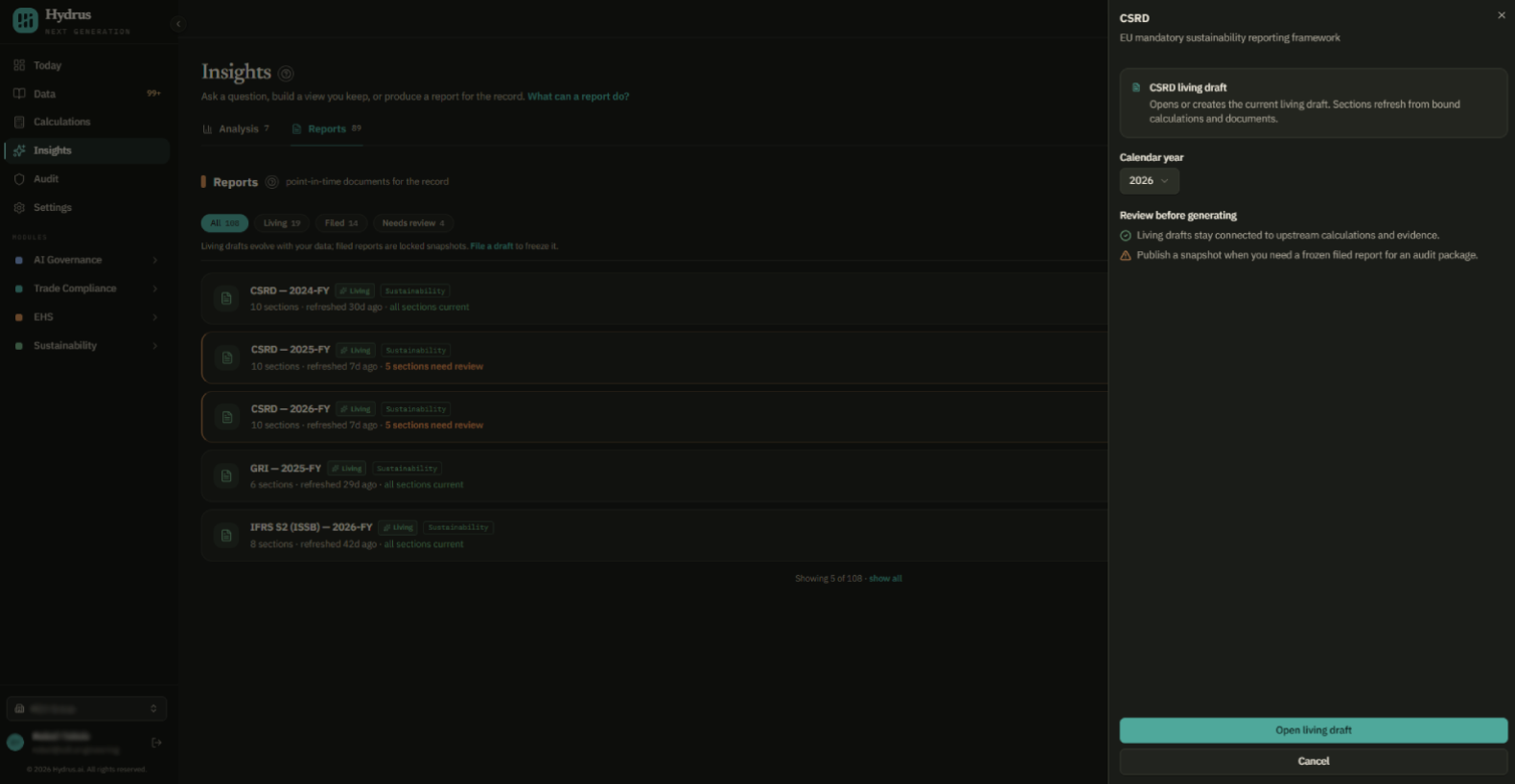
Task: Click the document icon of the CSRD — 2025-FY report
Action: [227, 357]
